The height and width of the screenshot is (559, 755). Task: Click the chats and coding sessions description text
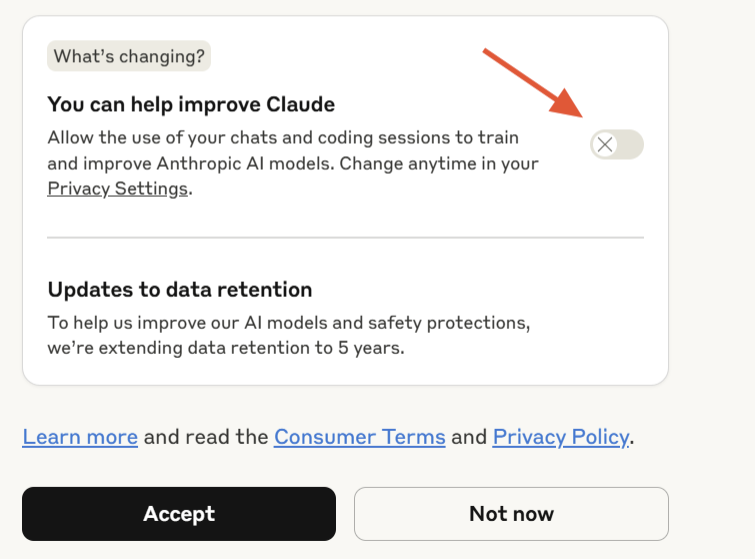(x=283, y=138)
